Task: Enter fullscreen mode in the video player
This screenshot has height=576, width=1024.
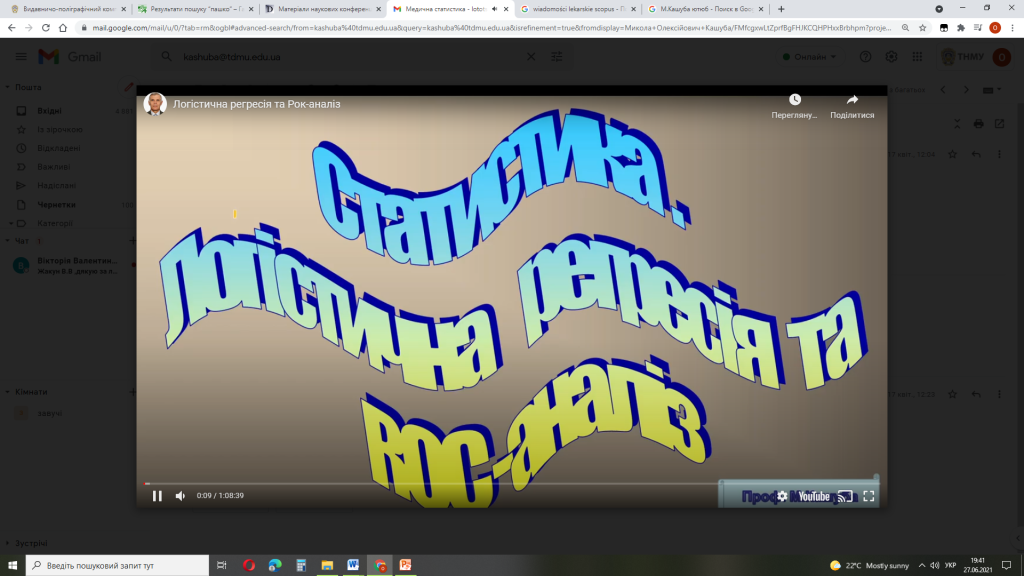Action: (869, 496)
